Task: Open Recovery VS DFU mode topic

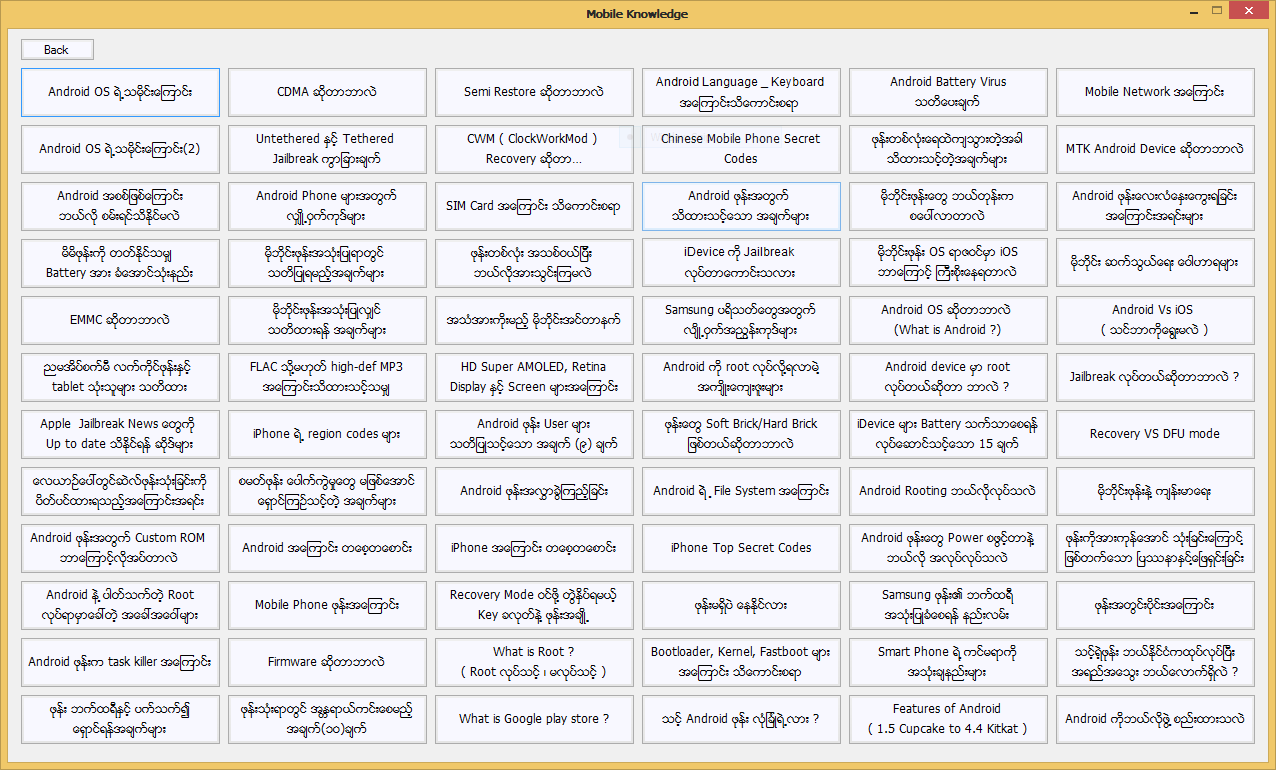Action: click(1155, 434)
